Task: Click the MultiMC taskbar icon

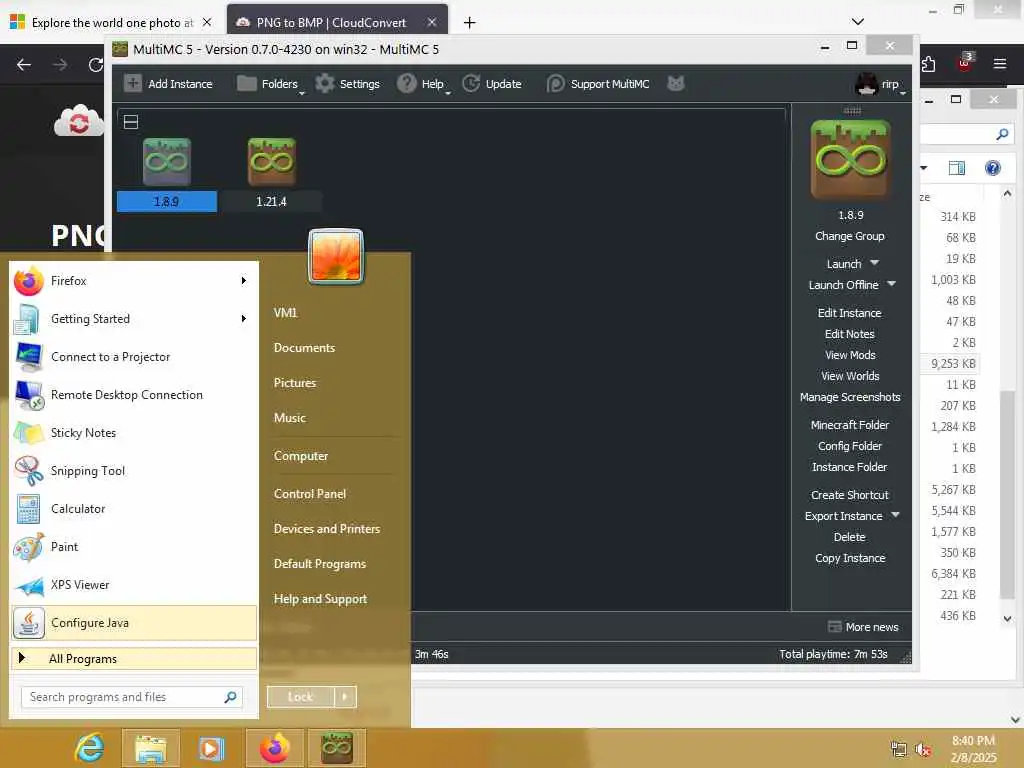Action: click(x=336, y=748)
